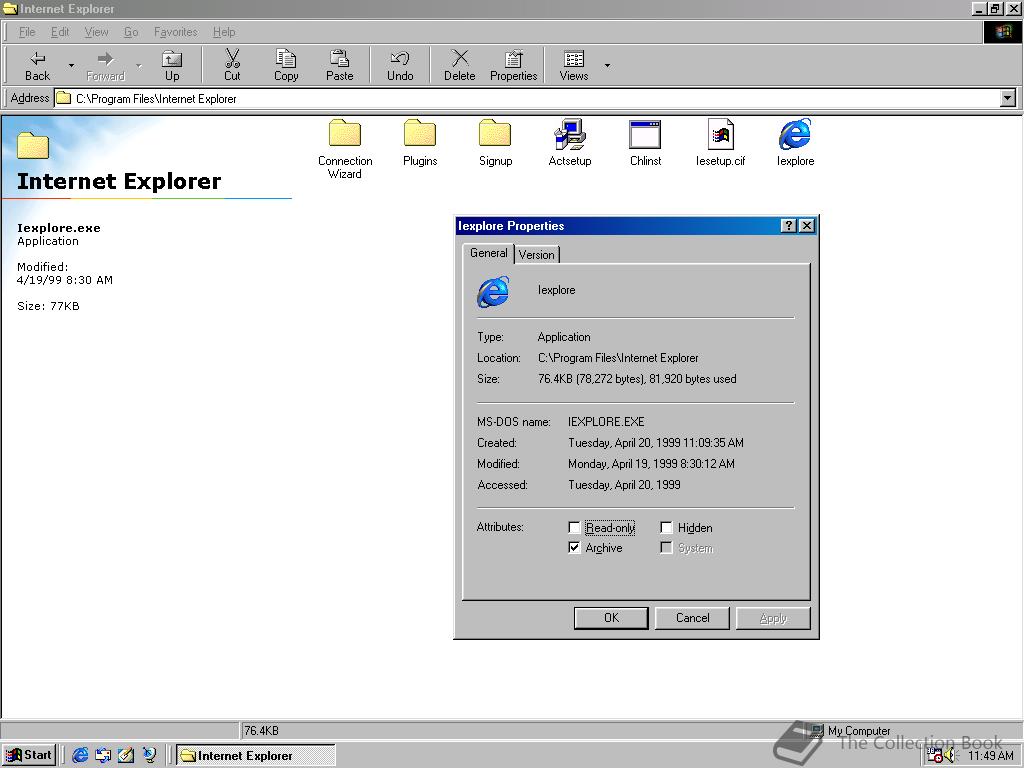Viewport: 1024px width, 768px height.
Task: Switch to the General tab
Action: coord(488,253)
